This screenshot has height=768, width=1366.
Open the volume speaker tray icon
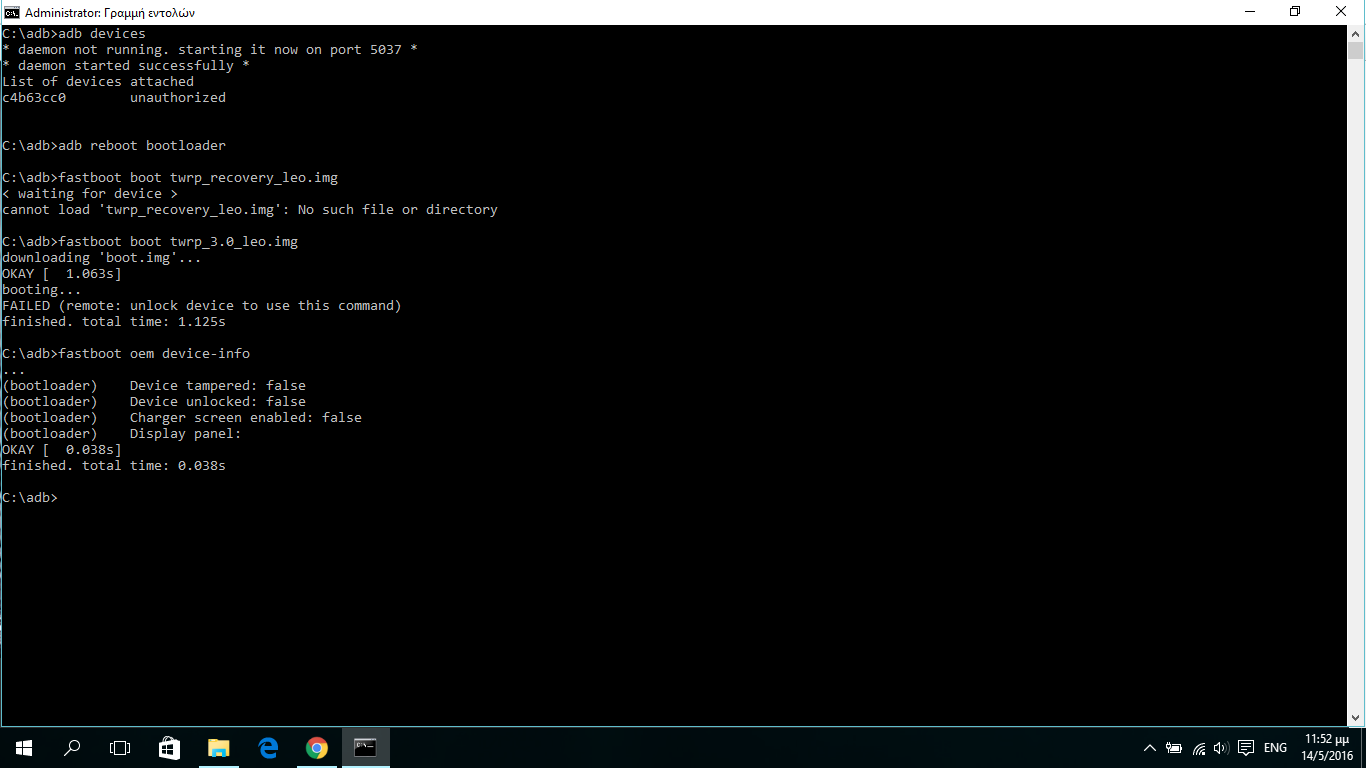click(x=1221, y=748)
